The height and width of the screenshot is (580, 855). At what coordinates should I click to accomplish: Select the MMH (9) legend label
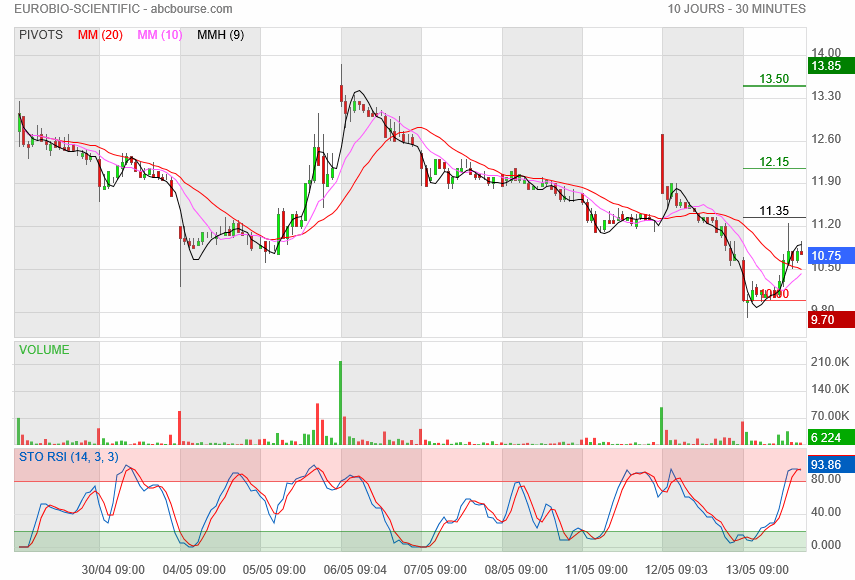click(220, 35)
